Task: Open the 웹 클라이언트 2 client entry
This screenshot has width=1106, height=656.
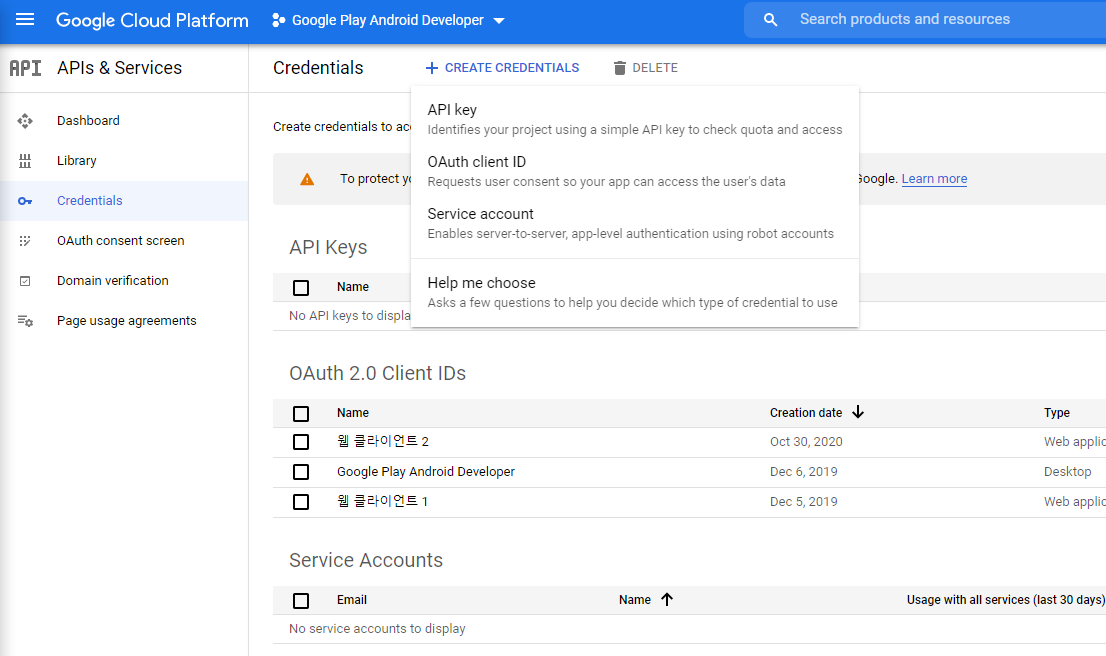Action: tap(383, 442)
